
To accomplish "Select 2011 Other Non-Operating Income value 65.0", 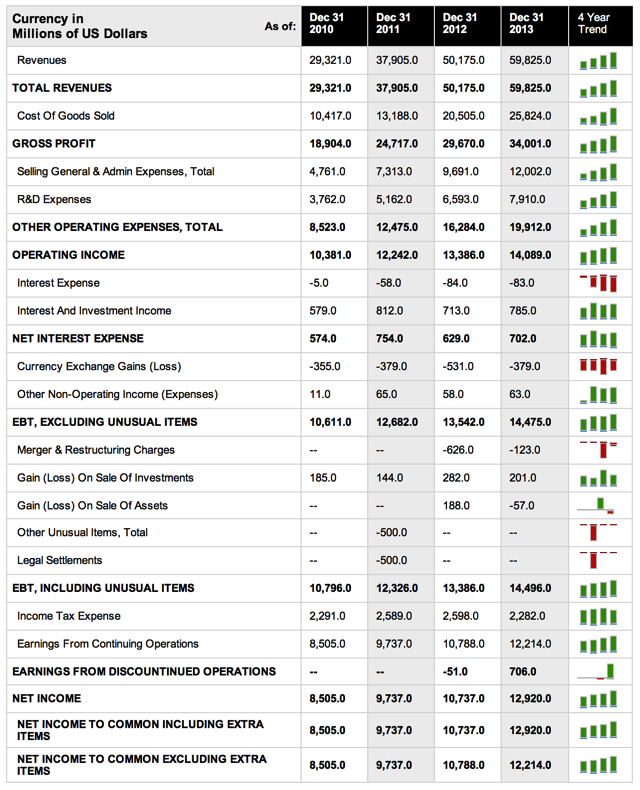I will coord(387,394).
